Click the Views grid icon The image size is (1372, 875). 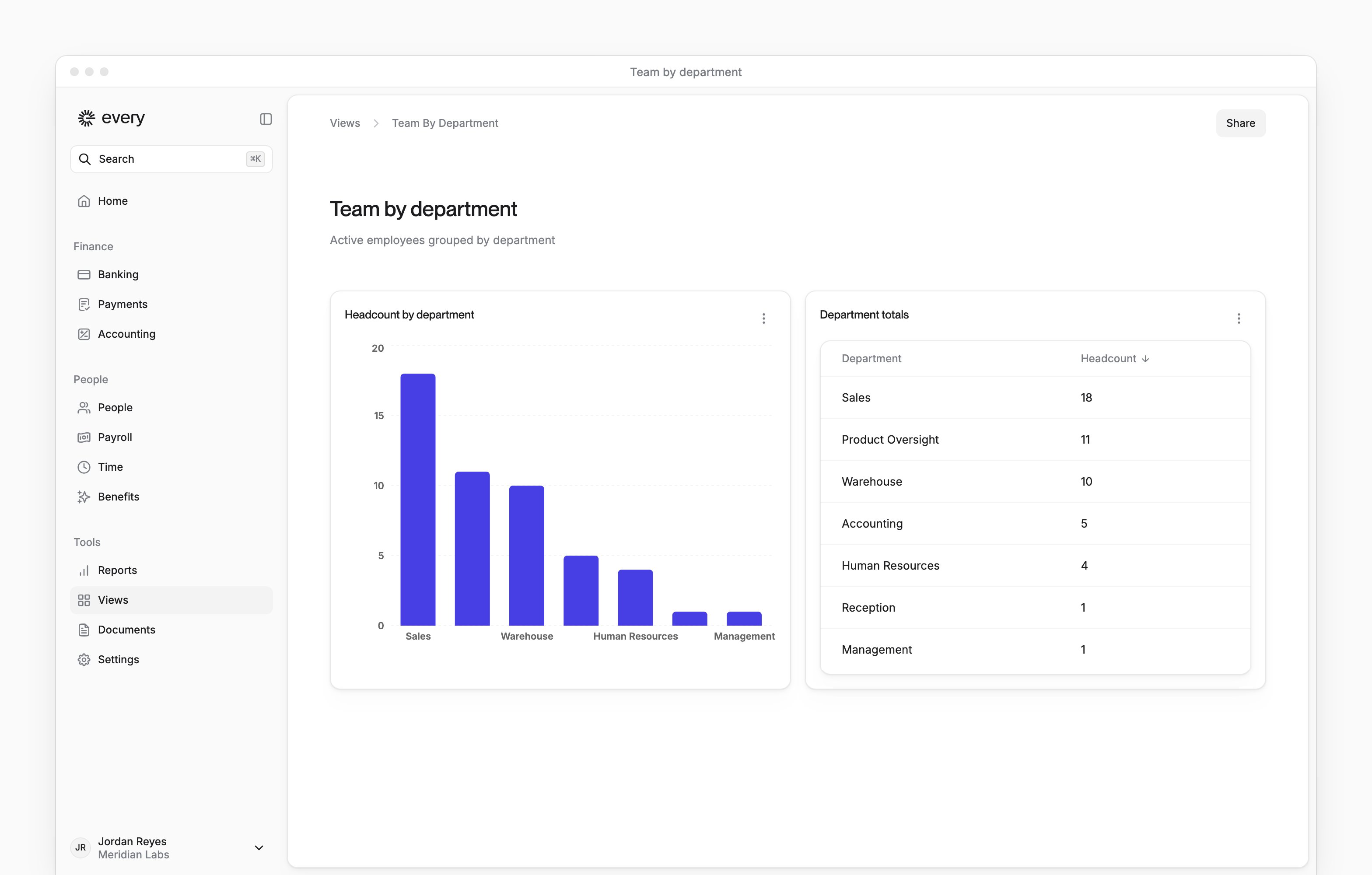(84, 600)
